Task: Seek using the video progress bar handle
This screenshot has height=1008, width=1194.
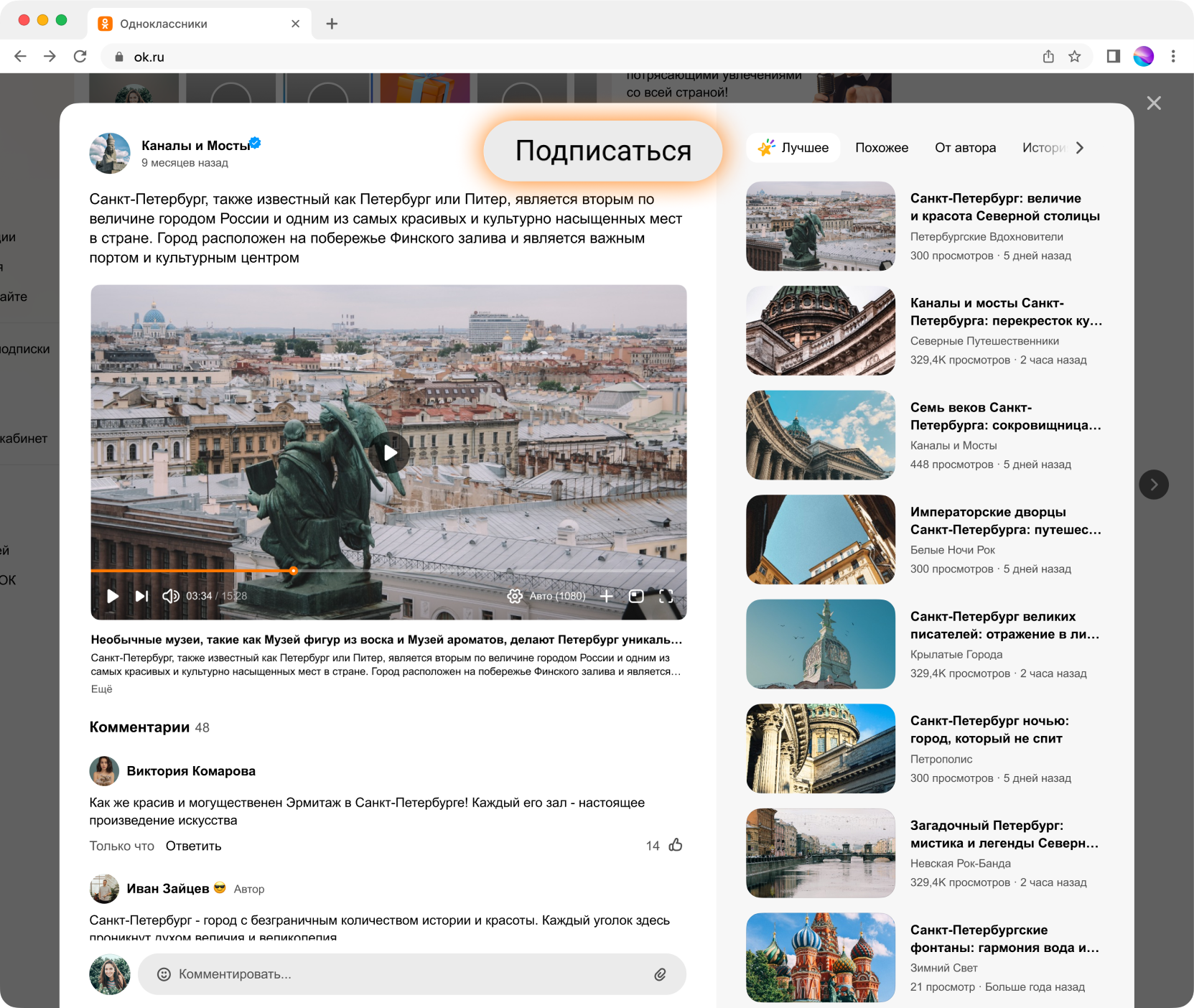Action: (x=294, y=571)
